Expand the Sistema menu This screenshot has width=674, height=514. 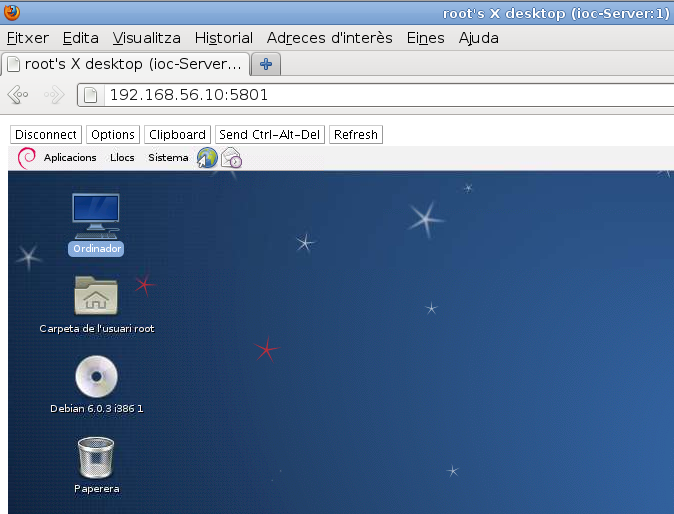(x=168, y=158)
